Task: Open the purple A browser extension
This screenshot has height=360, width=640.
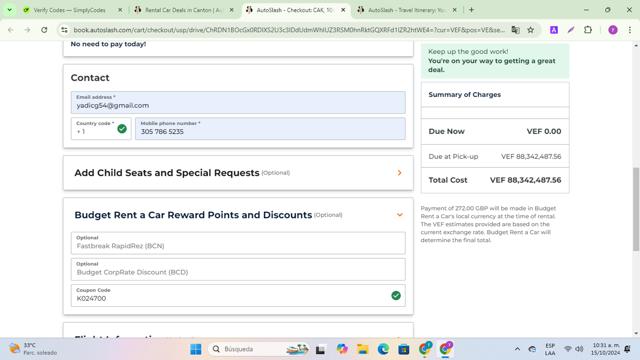Action: [x=554, y=30]
